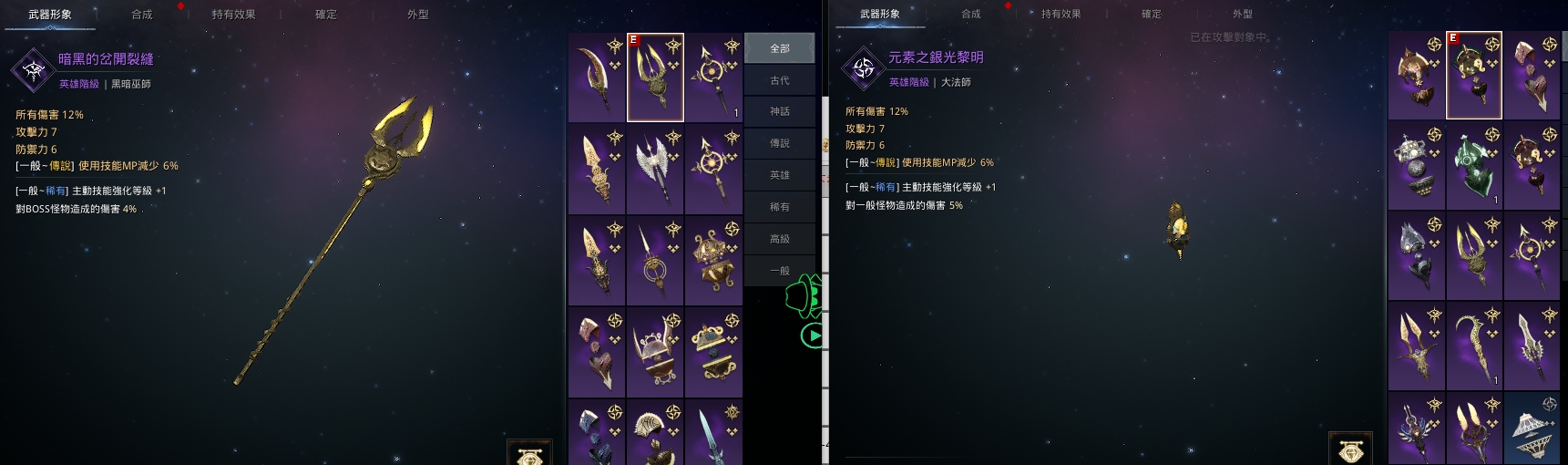Select the blue sword weapon icon
Viewport: 1568px width, 465px height.
coord(713,432)
